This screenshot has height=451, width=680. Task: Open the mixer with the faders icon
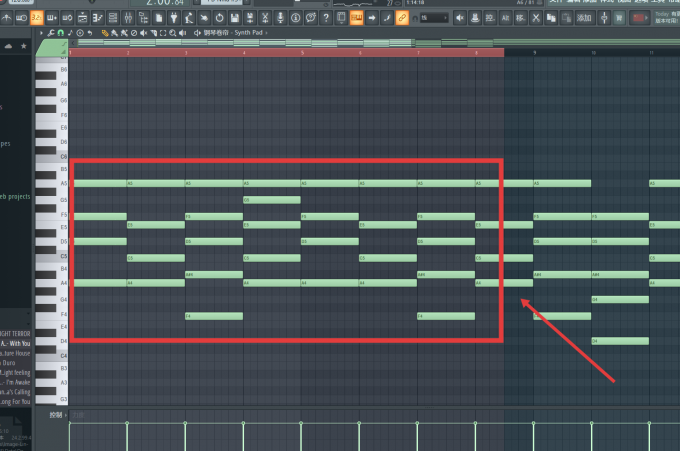point(128,18)
